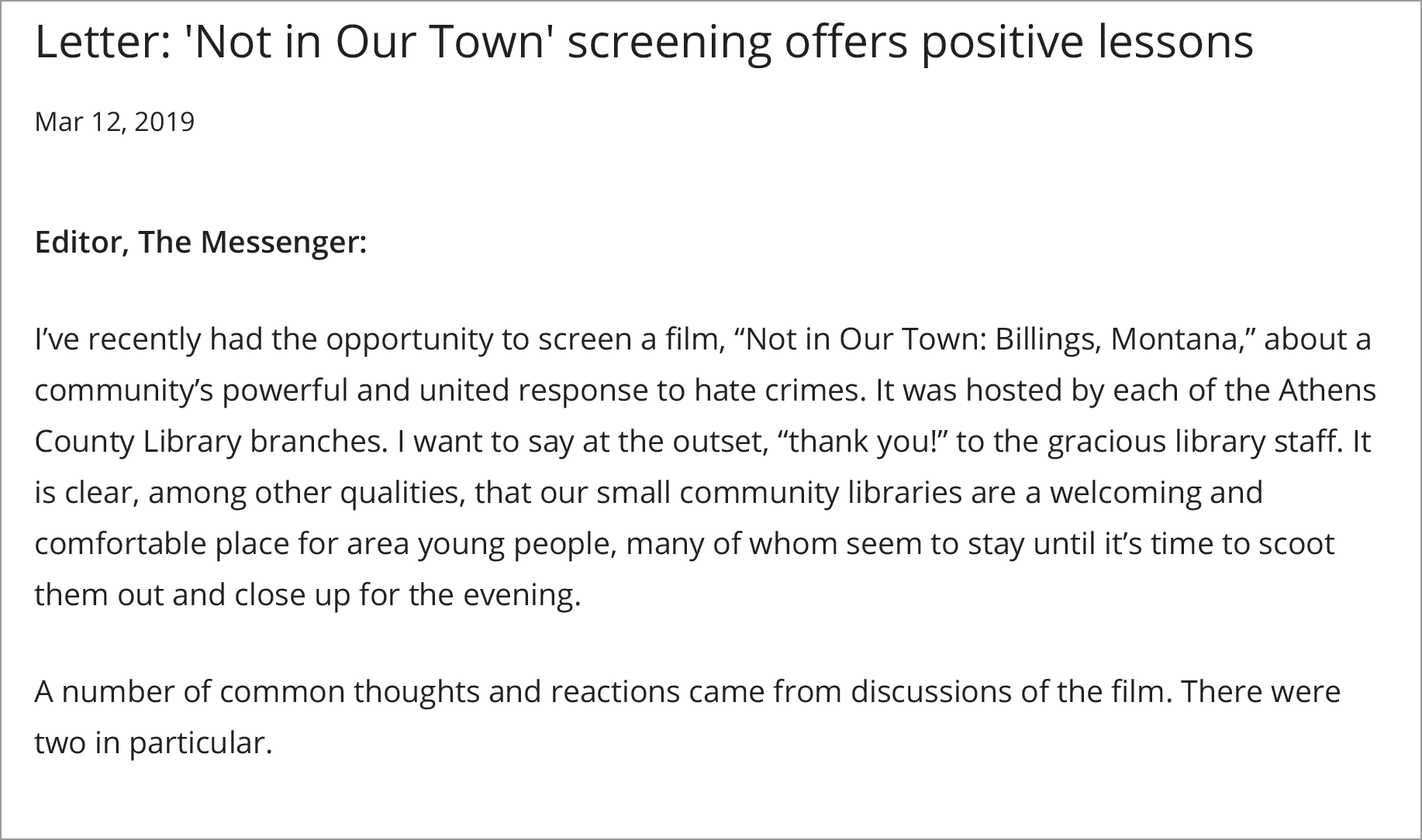Click the publication date Mar 12, 2019
The image size is (1422, 840).
click(x=115, y=122)
